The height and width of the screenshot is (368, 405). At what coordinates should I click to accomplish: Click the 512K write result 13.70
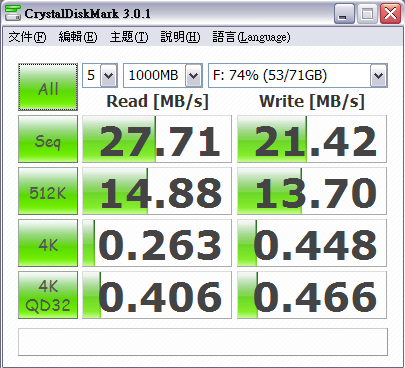point(312,191)
